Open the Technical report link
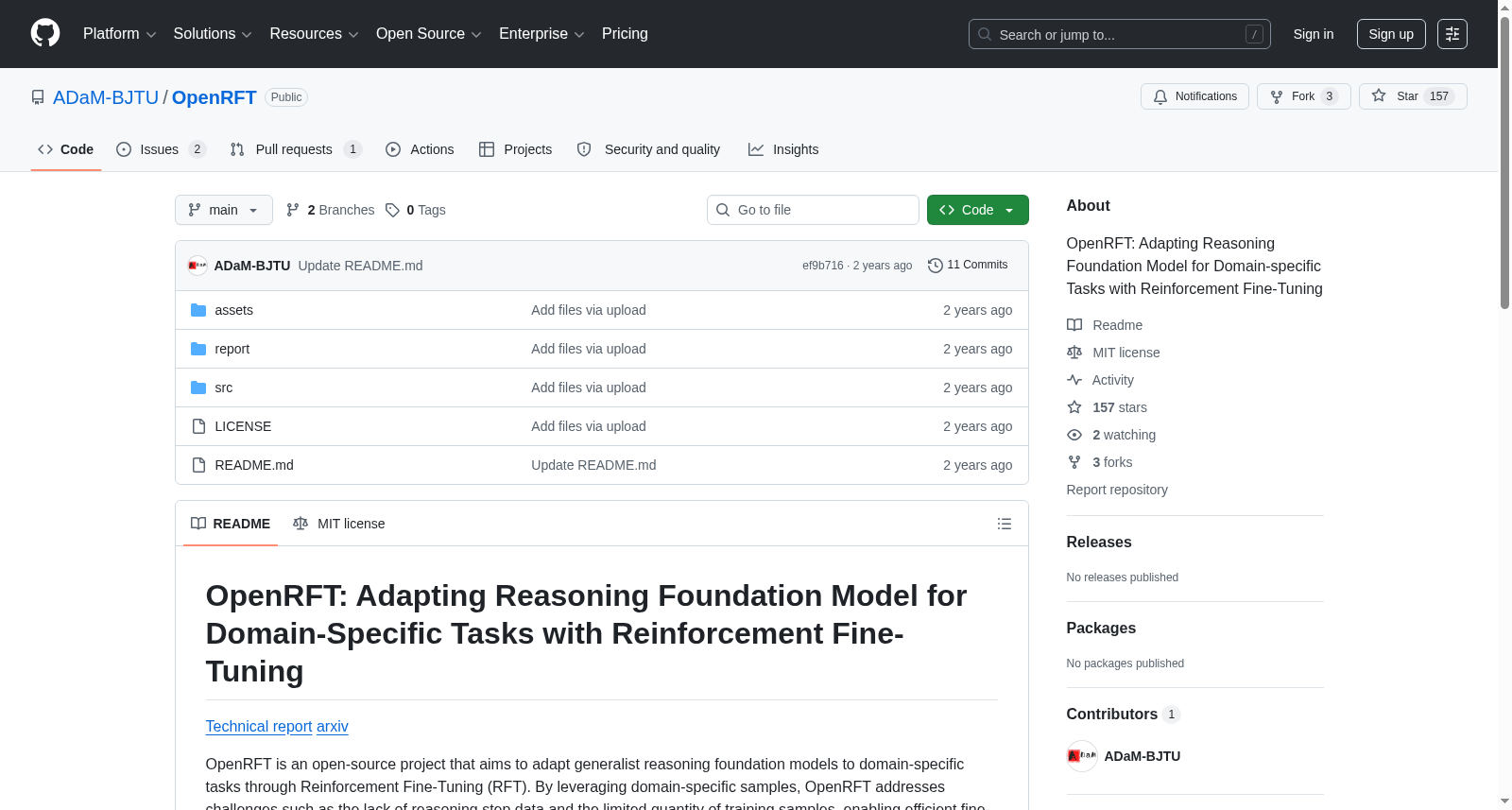 point(259,726)
